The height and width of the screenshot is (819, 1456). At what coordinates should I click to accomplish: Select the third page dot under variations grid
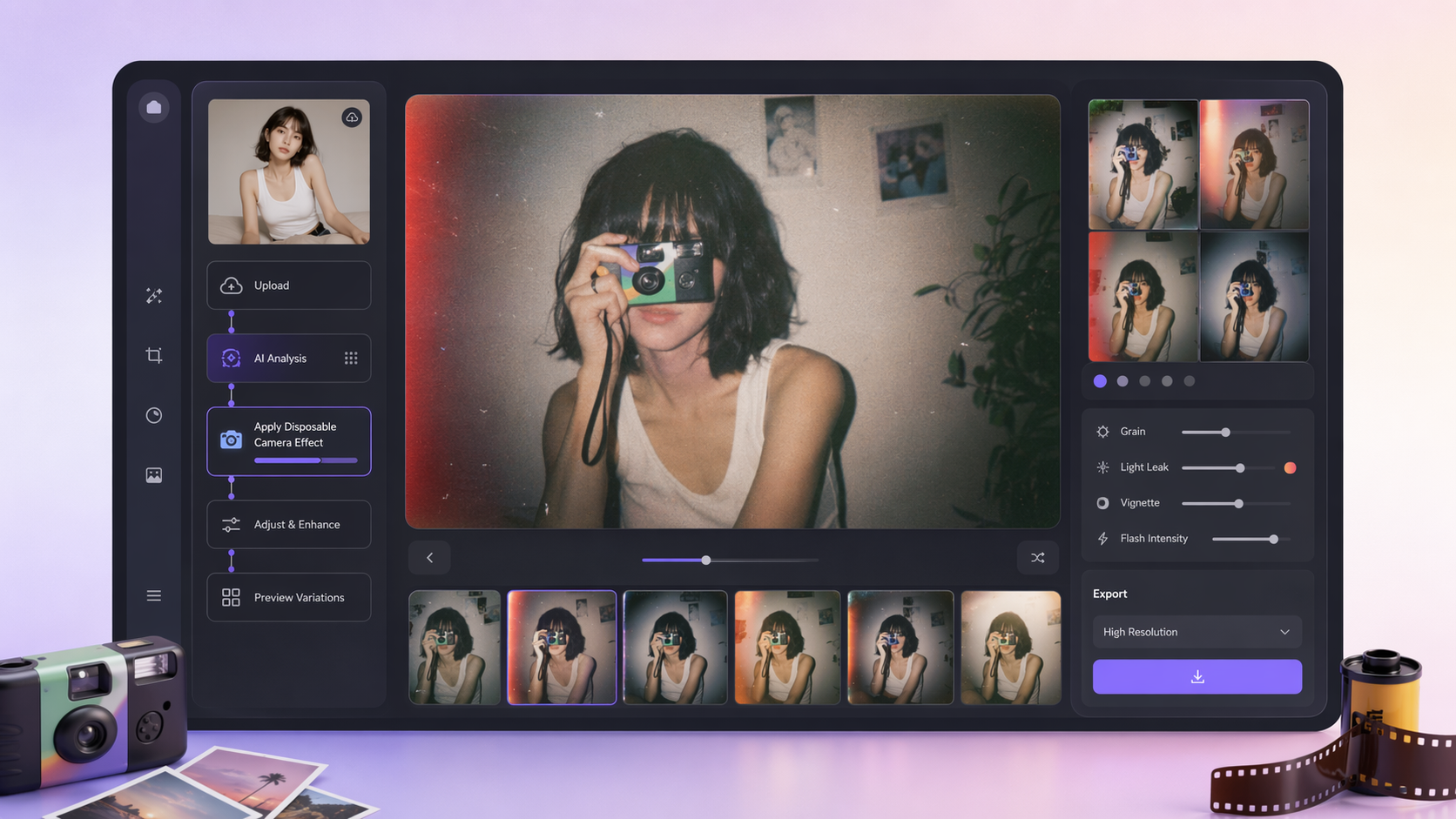(1145, 381)
